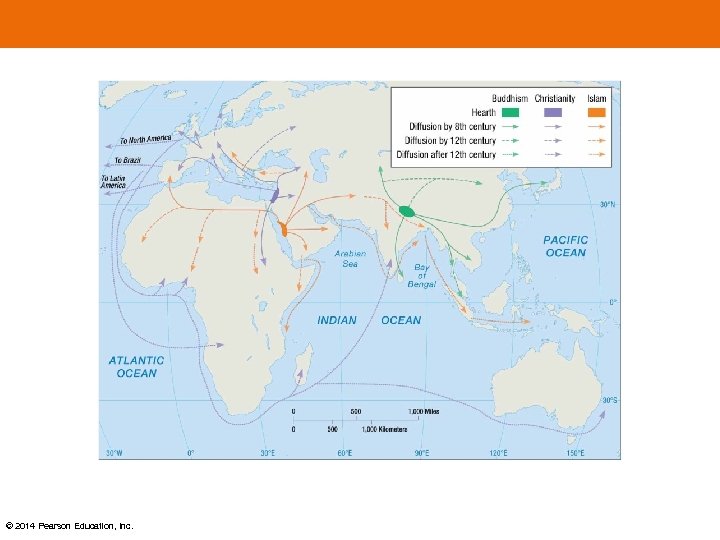Click the '60°E' longitude label
Screen dimensions: 720x540
click(345, 453)
